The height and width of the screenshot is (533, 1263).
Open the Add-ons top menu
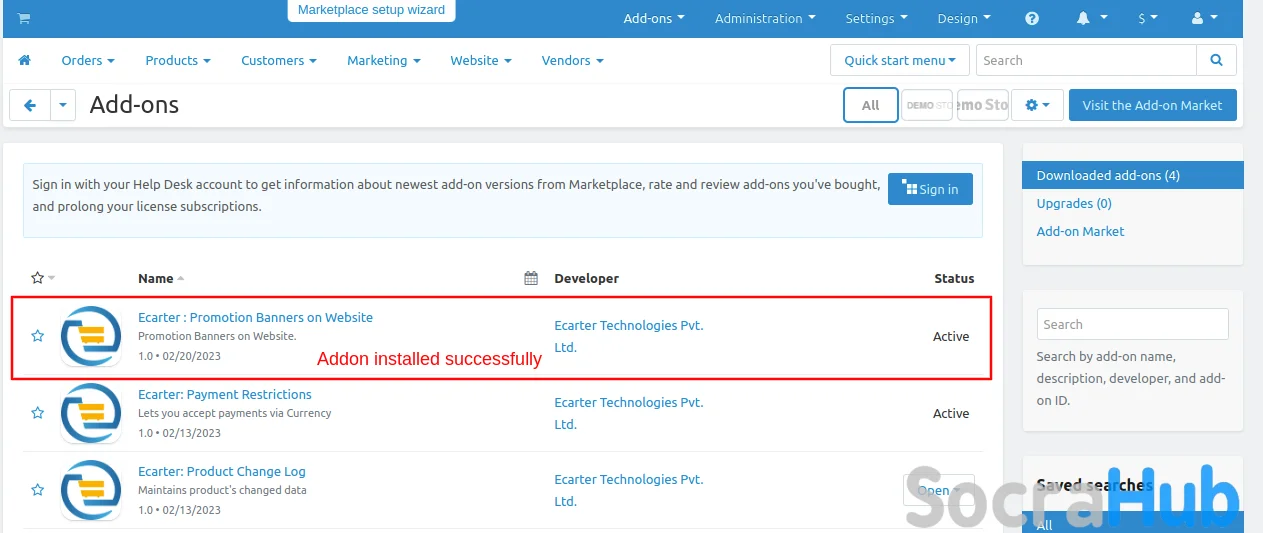[654, 18]
